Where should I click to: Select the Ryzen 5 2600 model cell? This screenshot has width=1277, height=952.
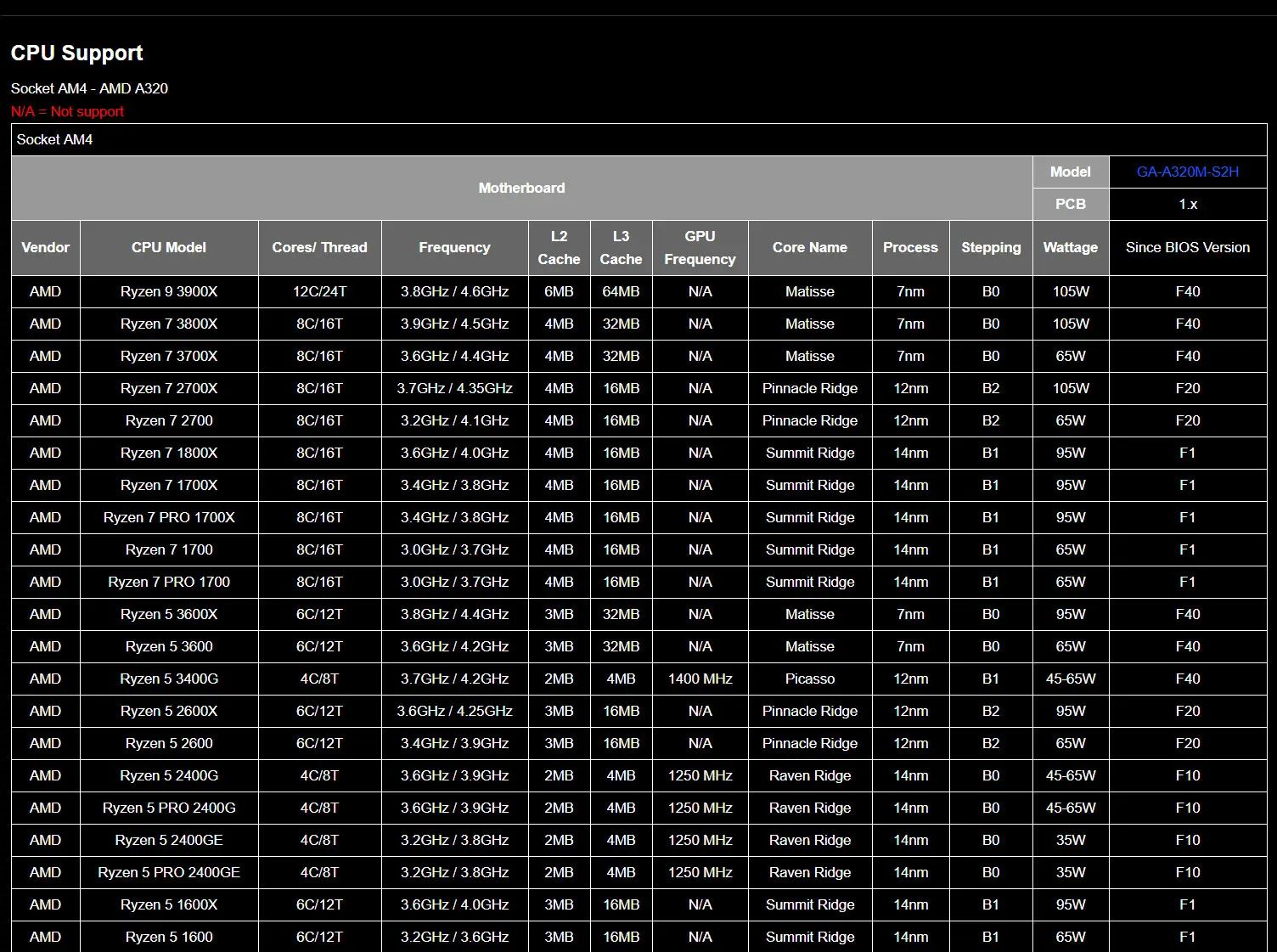169,743
